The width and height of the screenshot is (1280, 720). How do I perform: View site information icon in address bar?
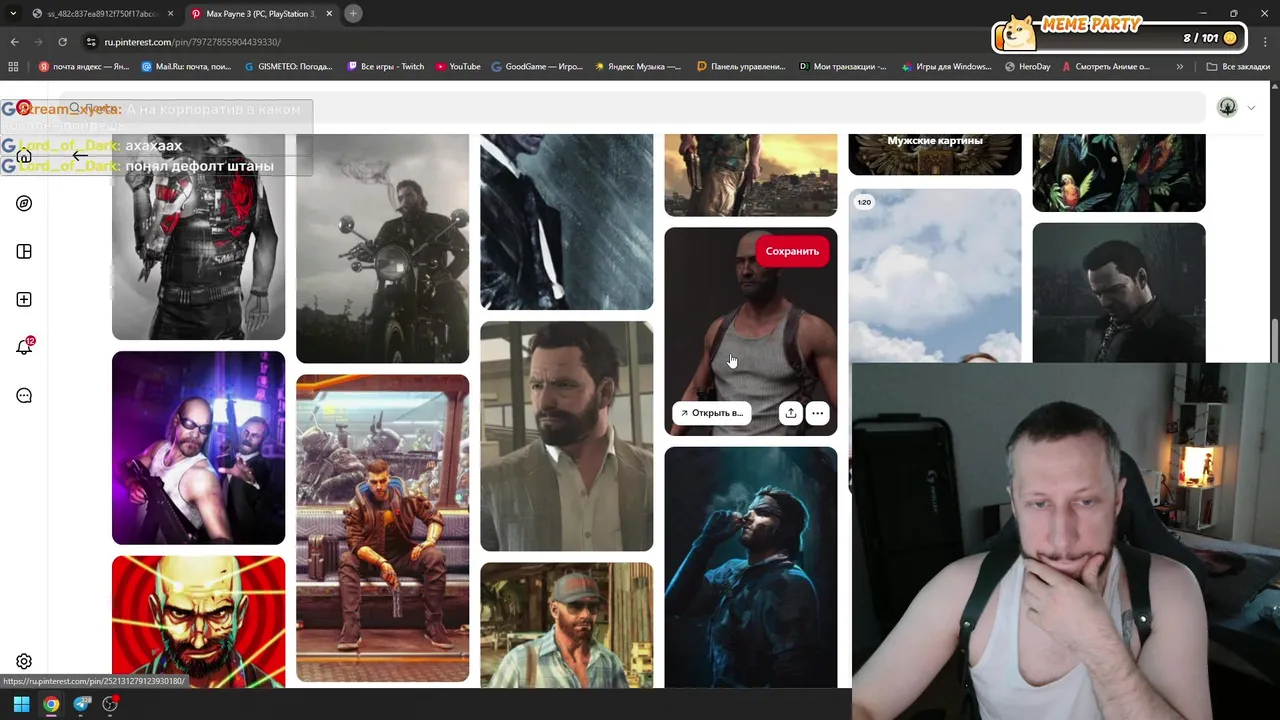point(91,42)
